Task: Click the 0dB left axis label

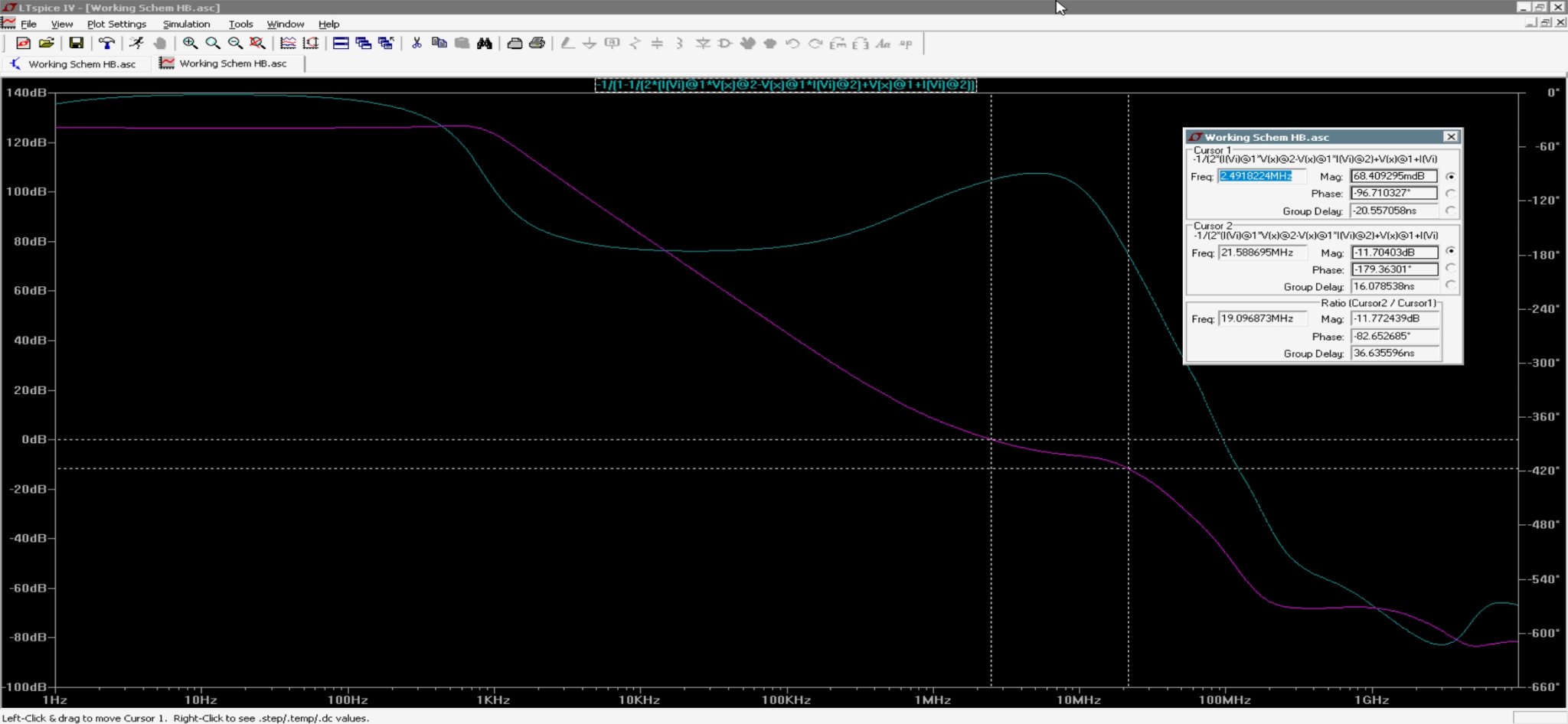Action: [34, 439]
